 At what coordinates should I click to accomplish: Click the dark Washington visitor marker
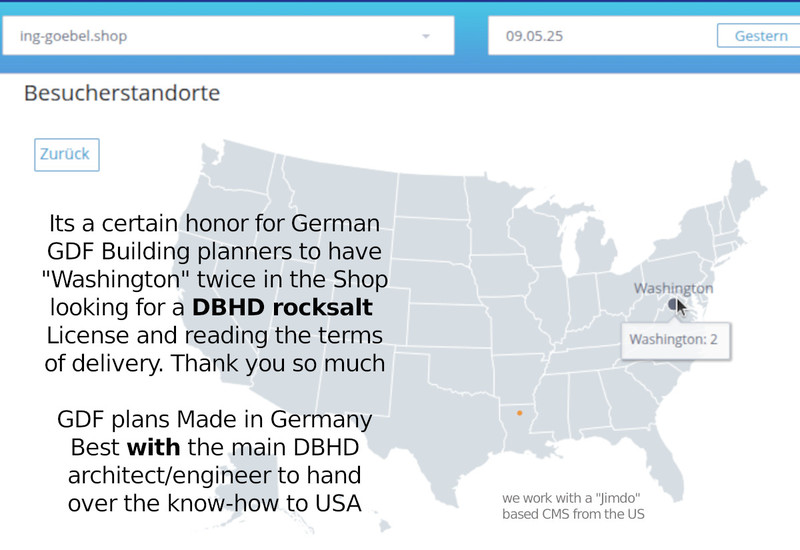coord(673,303)
